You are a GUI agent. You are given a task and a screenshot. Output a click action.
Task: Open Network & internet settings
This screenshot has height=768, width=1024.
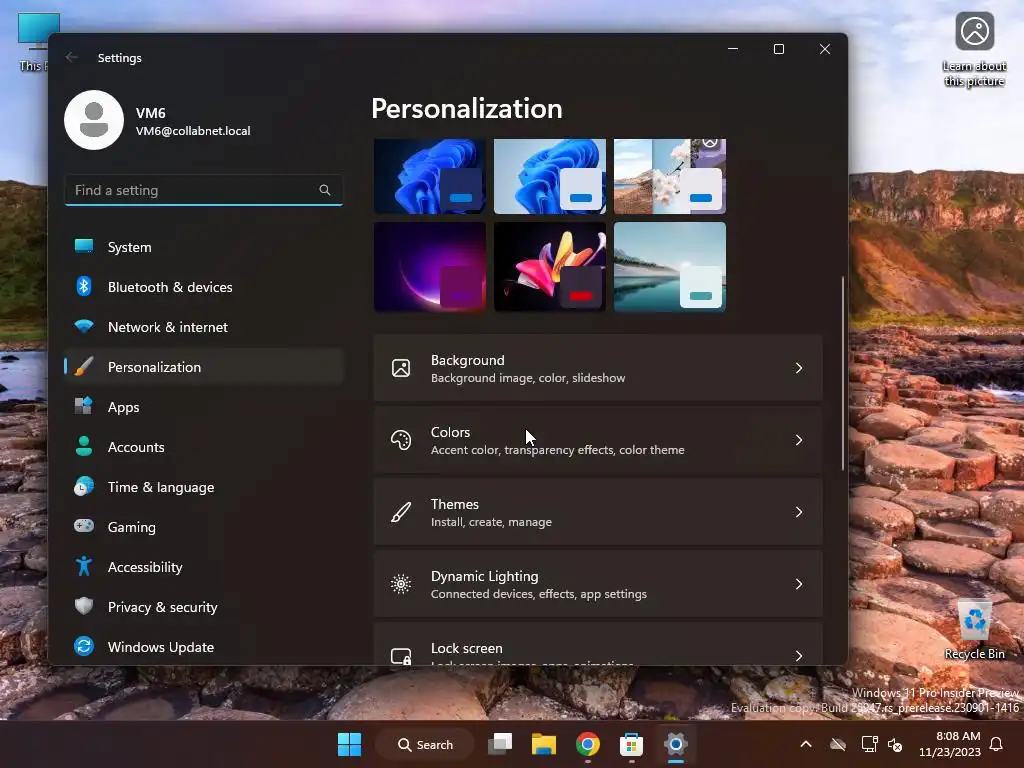click(204, 327)
